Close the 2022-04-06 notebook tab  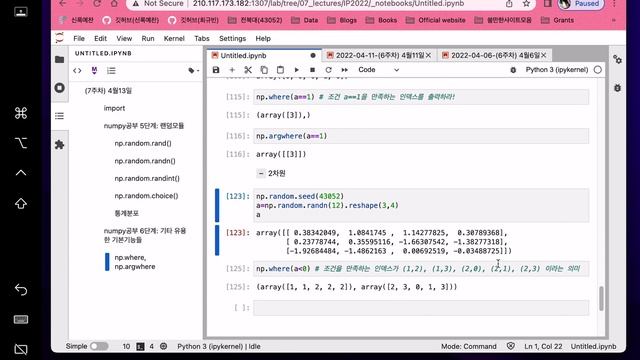point(544,55)
